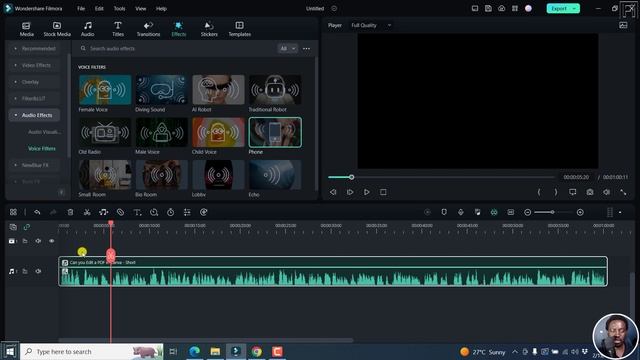Click the Text tool icon in timeline toolbar
Screen dimensions: 640x360
(138, 212)
